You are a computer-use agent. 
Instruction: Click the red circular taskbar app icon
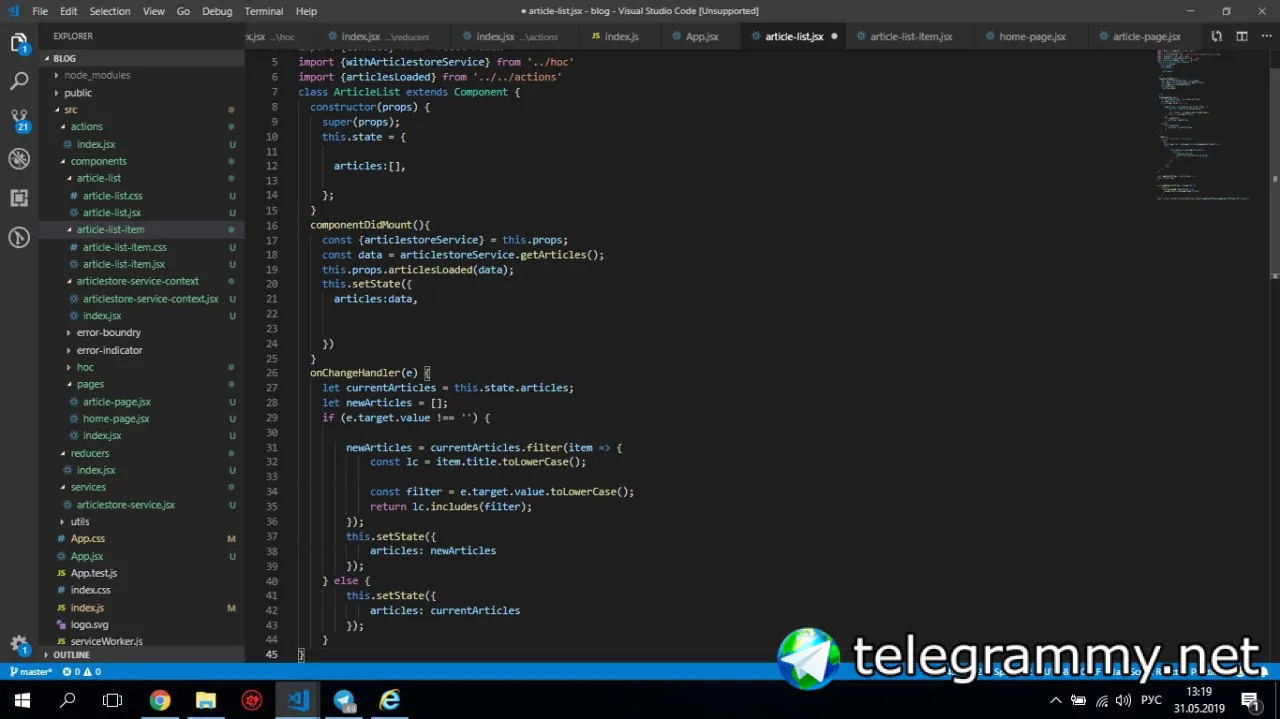pyautogui.click(x=252, y=700)
